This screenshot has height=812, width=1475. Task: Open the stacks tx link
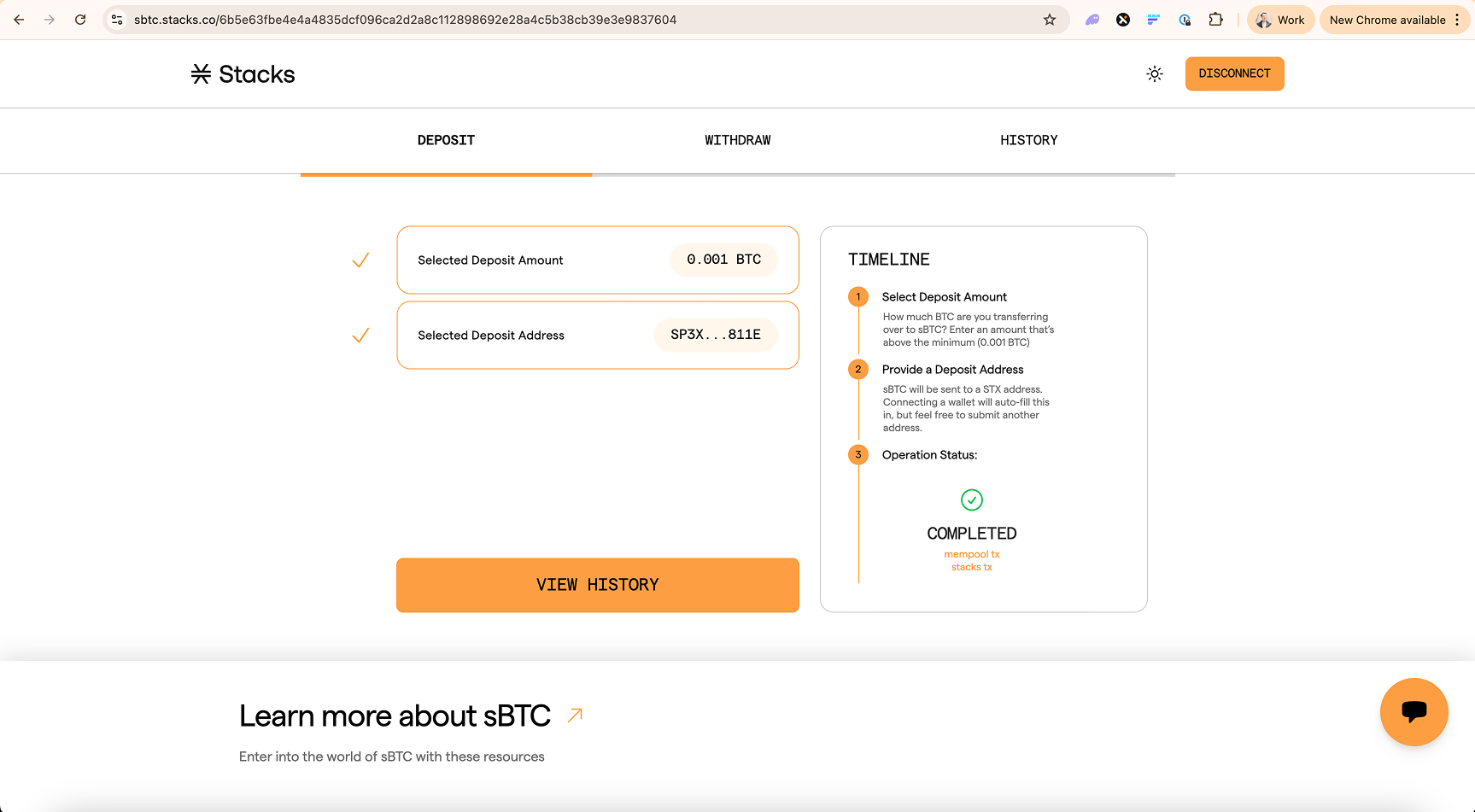tap(972, 567)
